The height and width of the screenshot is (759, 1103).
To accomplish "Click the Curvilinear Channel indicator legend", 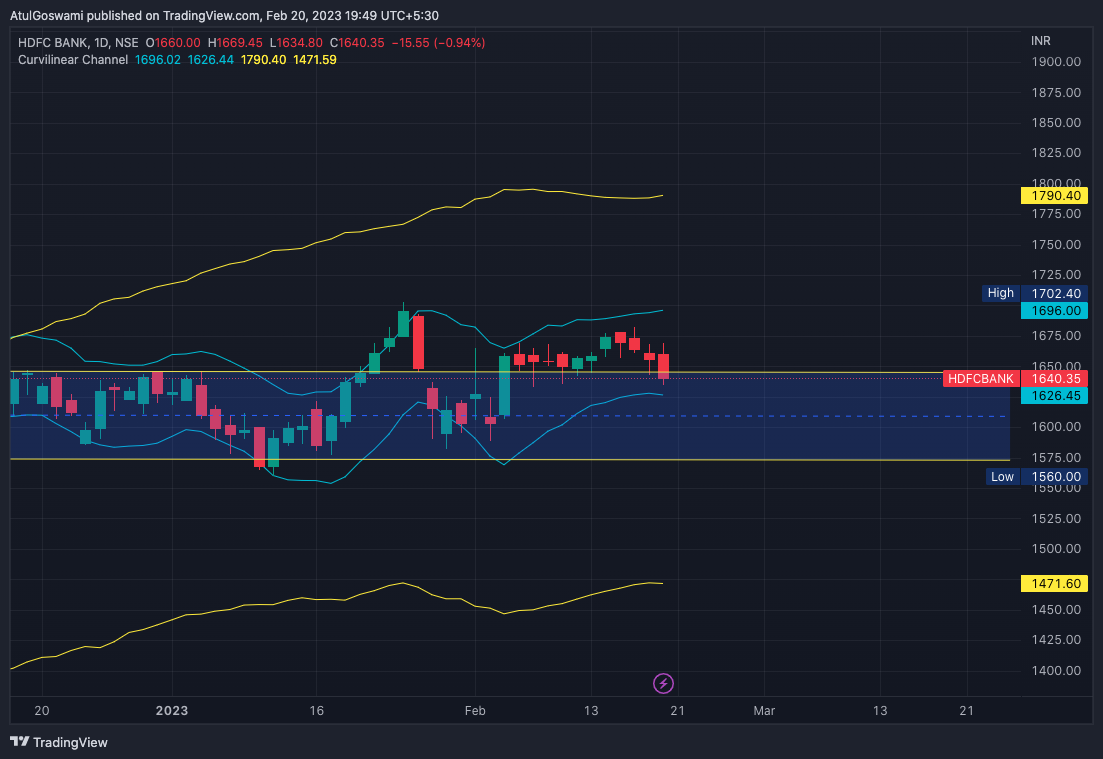I will (73, 60).
